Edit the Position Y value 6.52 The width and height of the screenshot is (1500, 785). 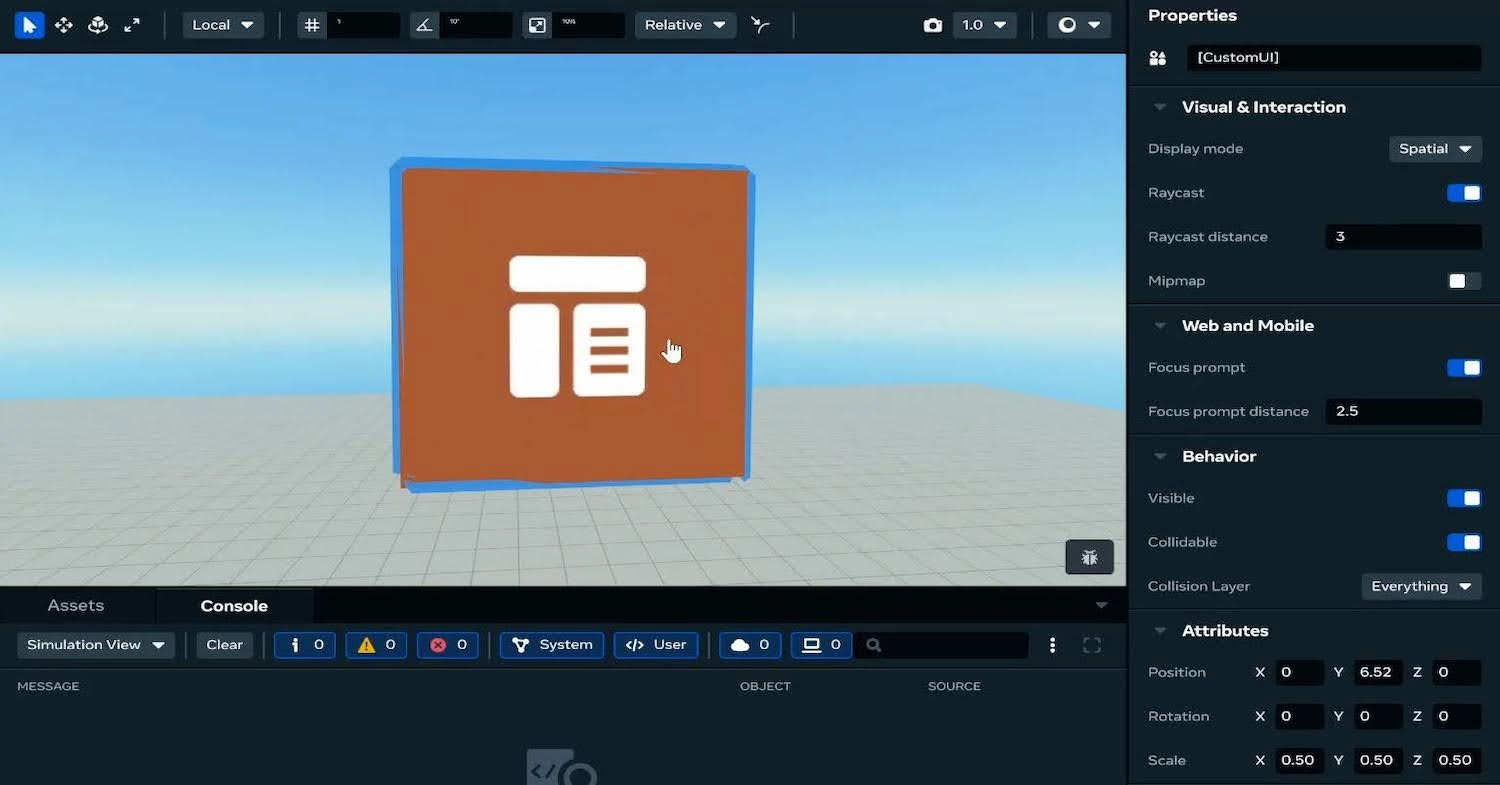(x=1378, y=672)
